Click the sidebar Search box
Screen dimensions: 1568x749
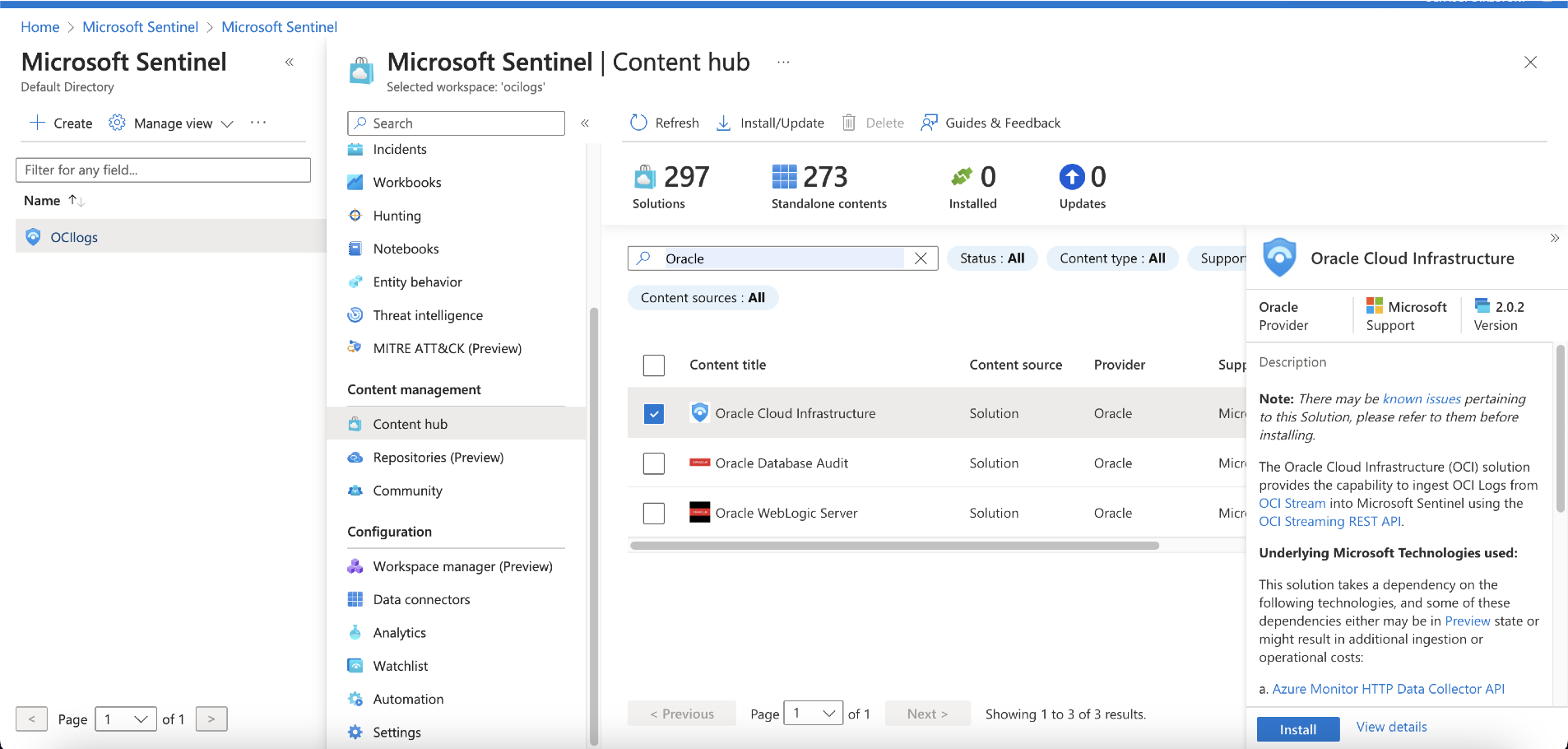tap(456, 123)
